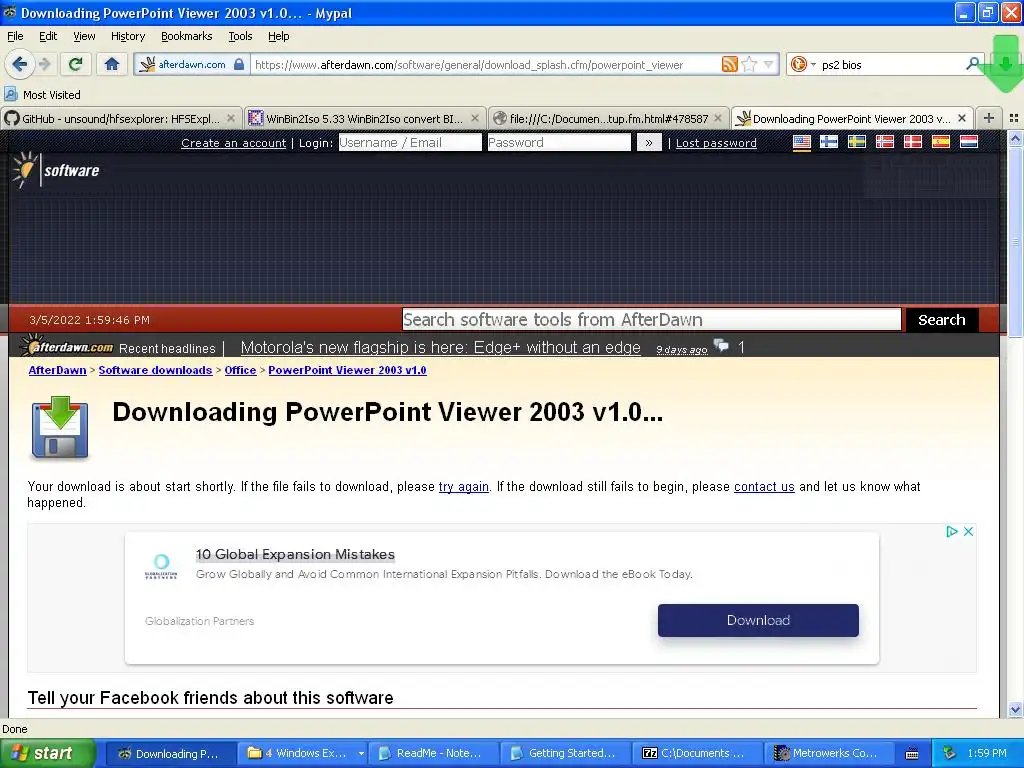This screenshot has width=1024, height=768.
Task: Click the RSS feed icon in address bar
Action: point(729,64)
